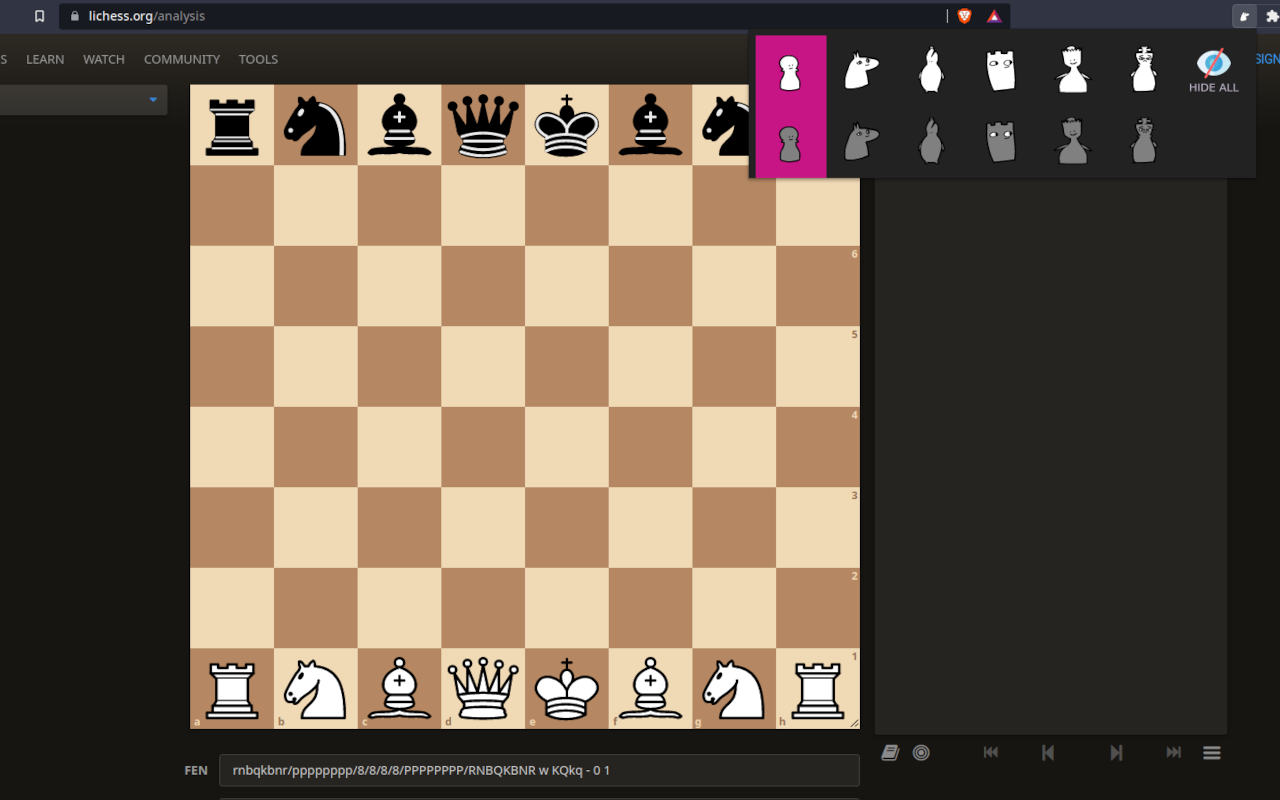Select the white queen in the piece panel
Image resolution: width=1280 pixels, height=800 pixels.
point(1071,68)
